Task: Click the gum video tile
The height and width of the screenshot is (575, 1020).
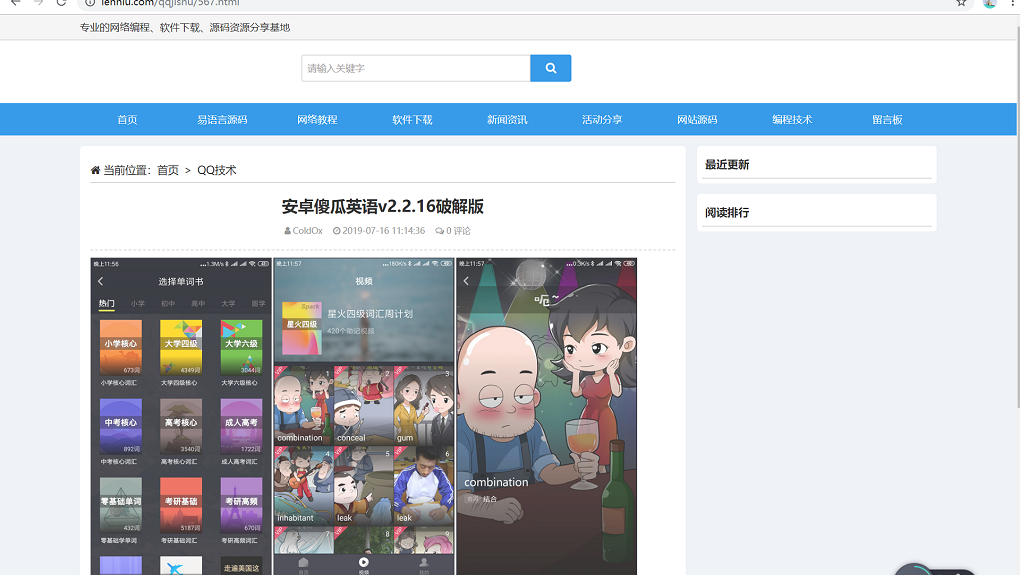Action: 423,405
